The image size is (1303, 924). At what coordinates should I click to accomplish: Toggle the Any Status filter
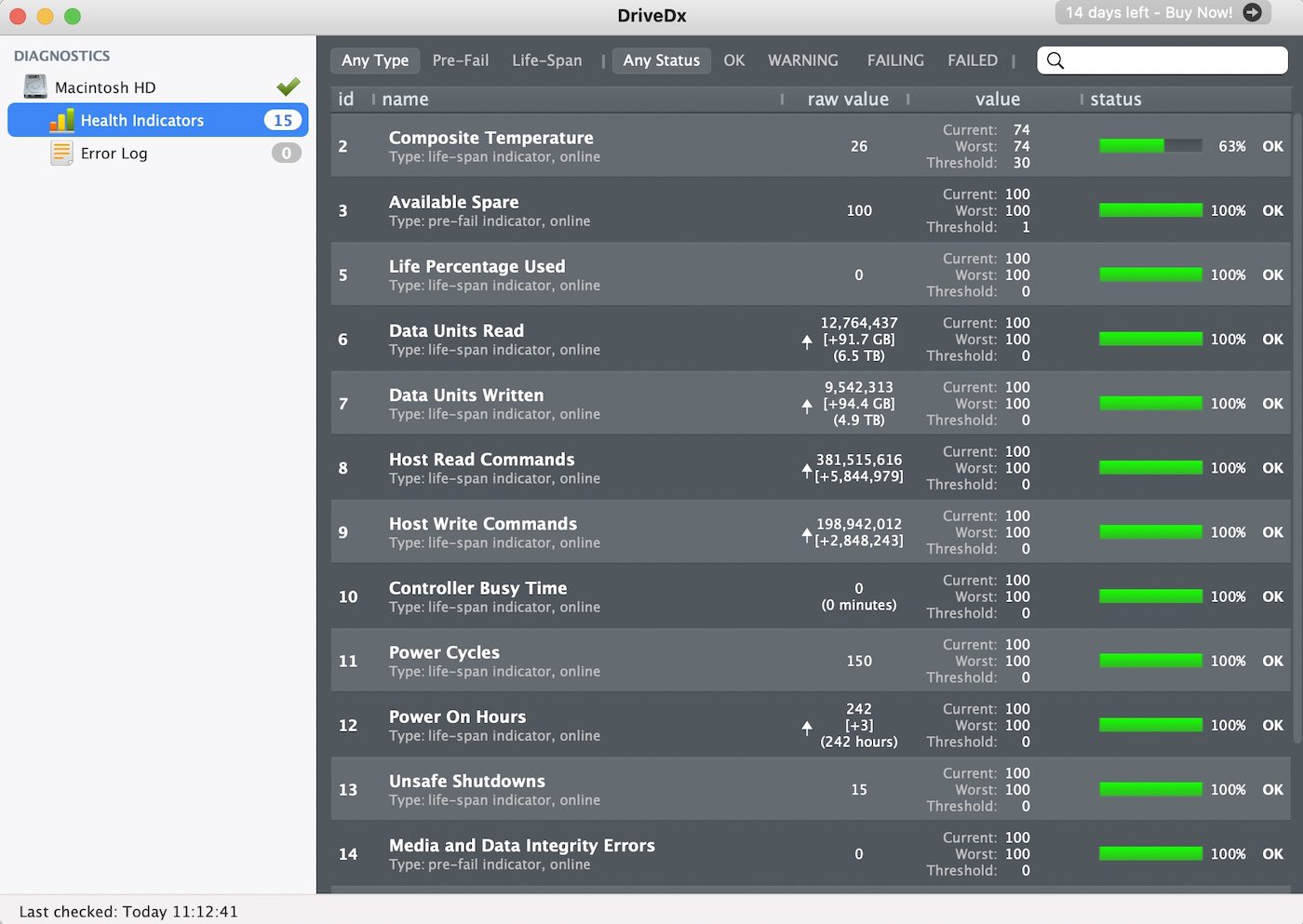click(661, 60)
